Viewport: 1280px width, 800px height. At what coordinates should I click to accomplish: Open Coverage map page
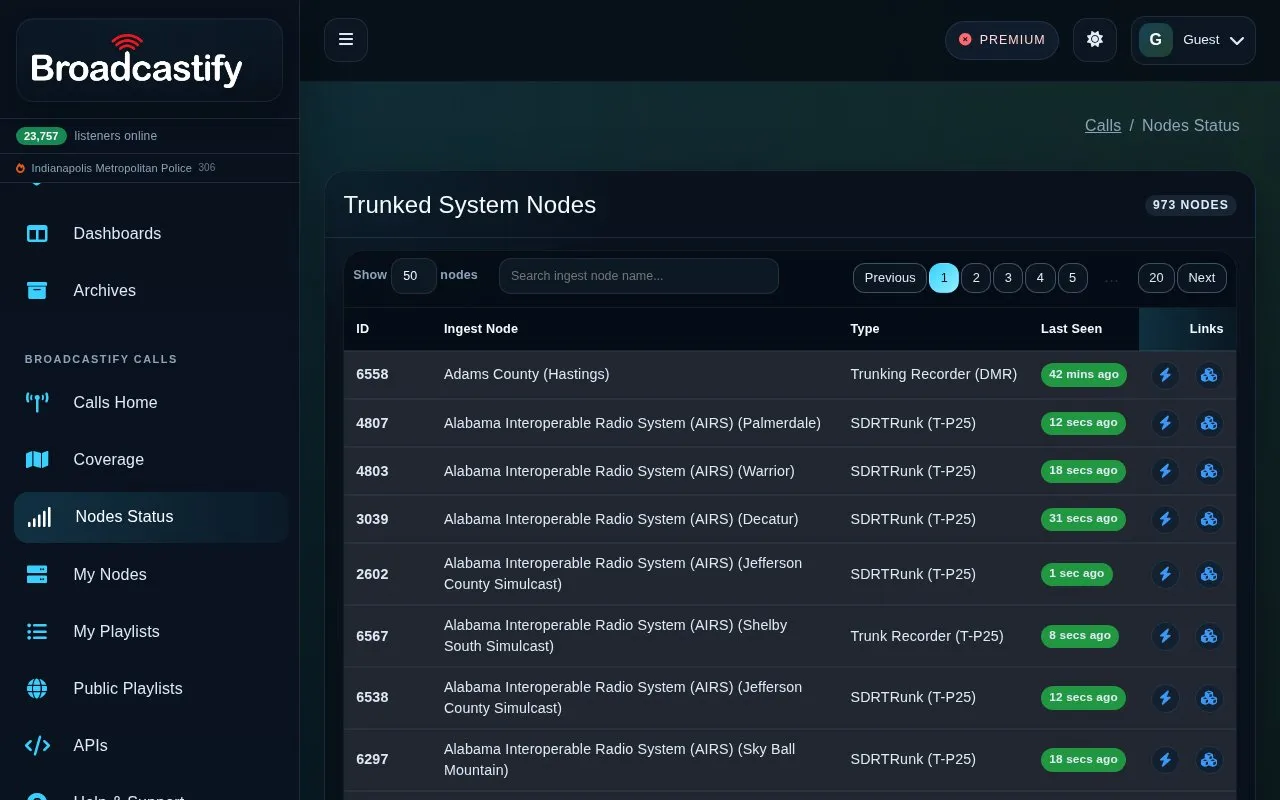[150, 459]
